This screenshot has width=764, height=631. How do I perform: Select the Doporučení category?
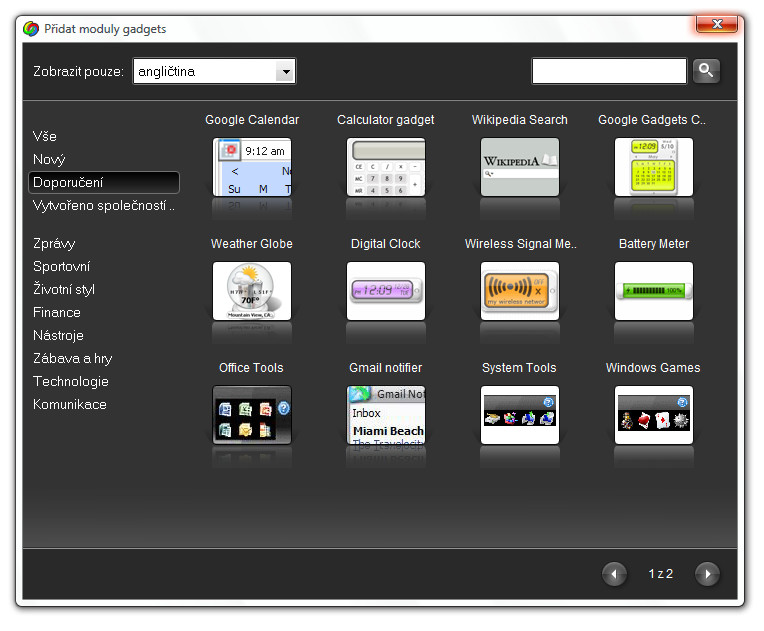(x=104, y=182)
